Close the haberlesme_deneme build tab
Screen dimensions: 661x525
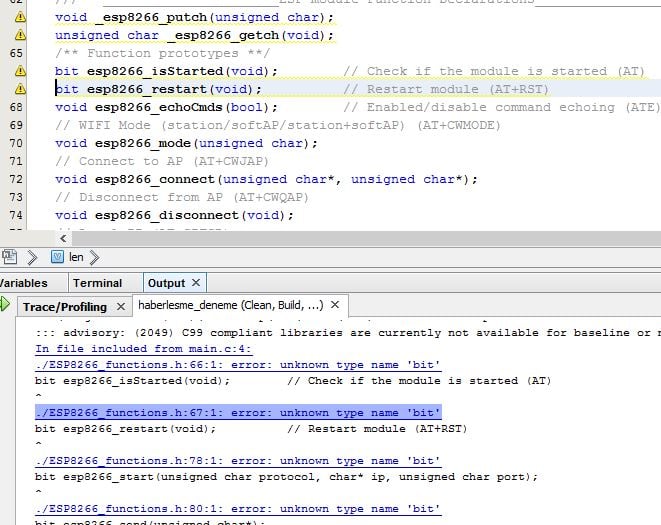coord(335,305)
